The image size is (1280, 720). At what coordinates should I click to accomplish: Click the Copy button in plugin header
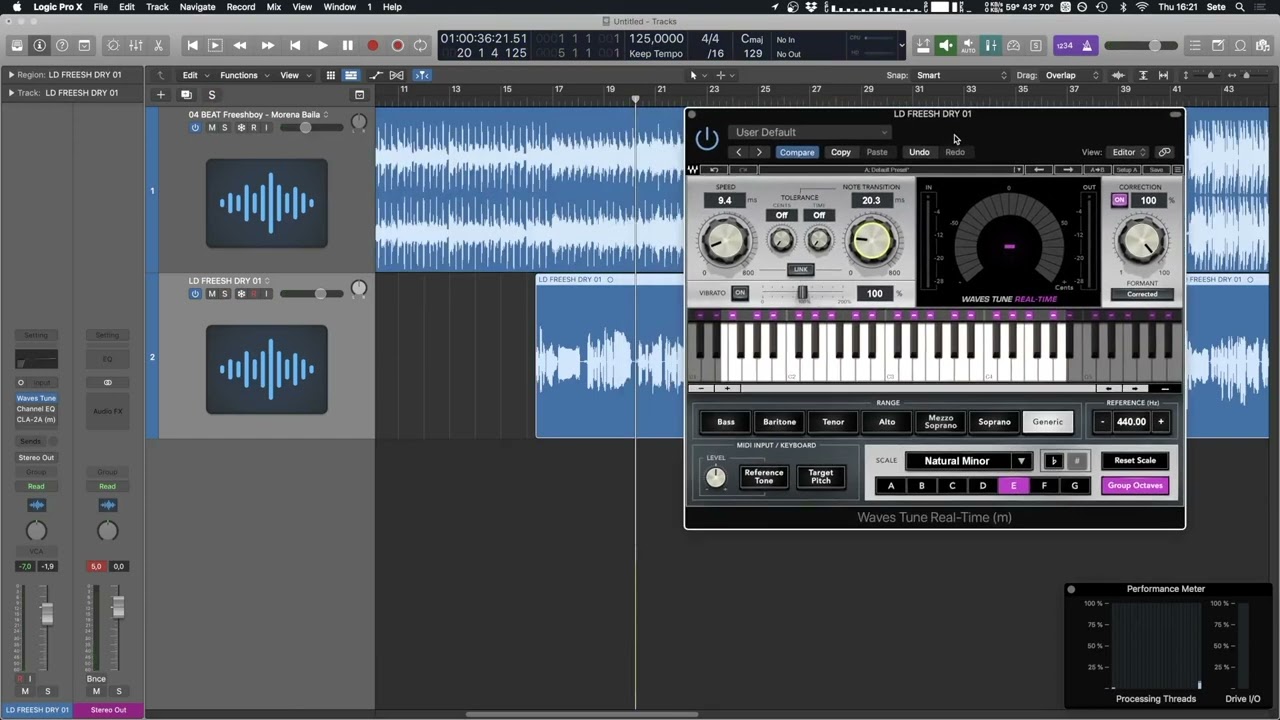tap(840, 152)
